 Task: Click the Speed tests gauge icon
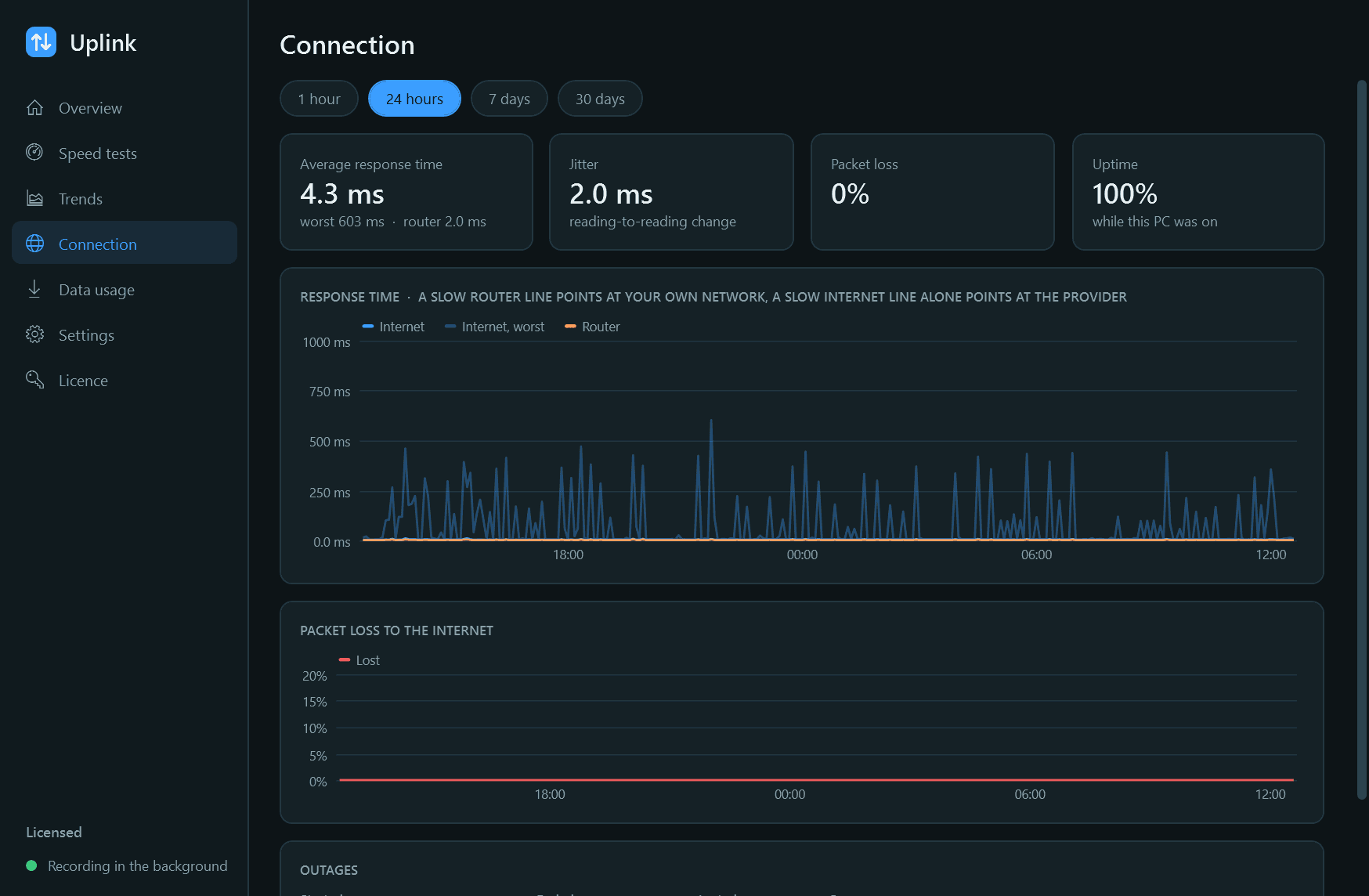tap(34, 153)
